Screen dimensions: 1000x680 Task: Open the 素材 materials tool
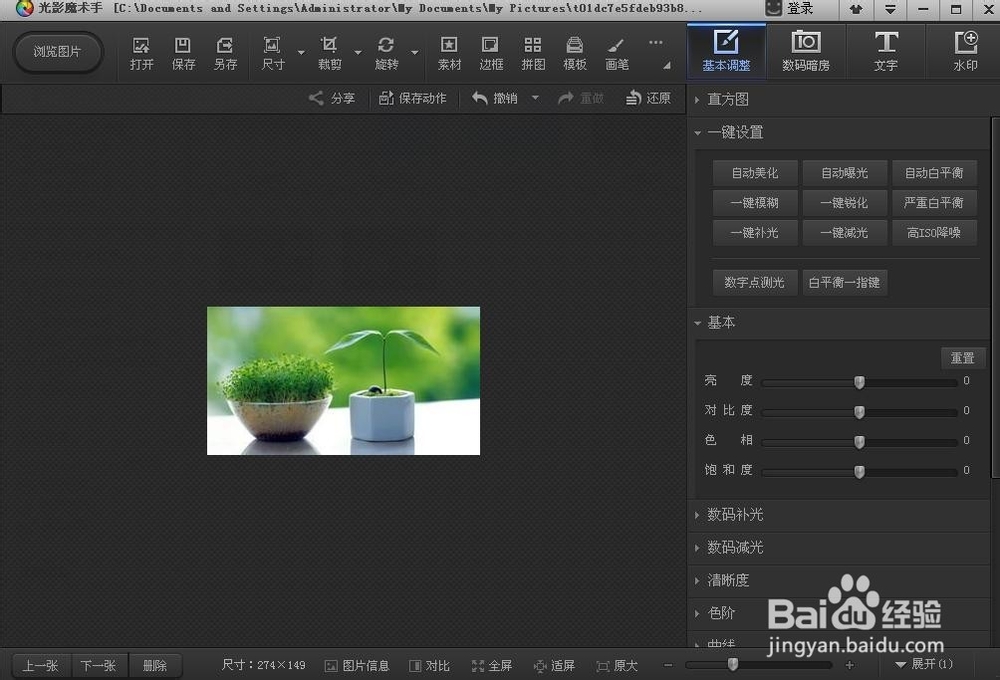449,54
